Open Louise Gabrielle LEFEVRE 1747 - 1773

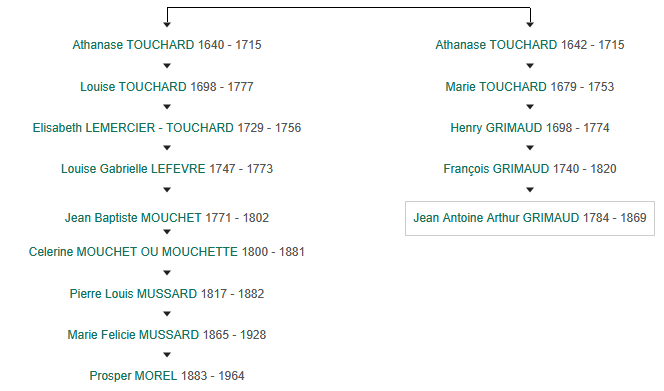pos(167,169)
